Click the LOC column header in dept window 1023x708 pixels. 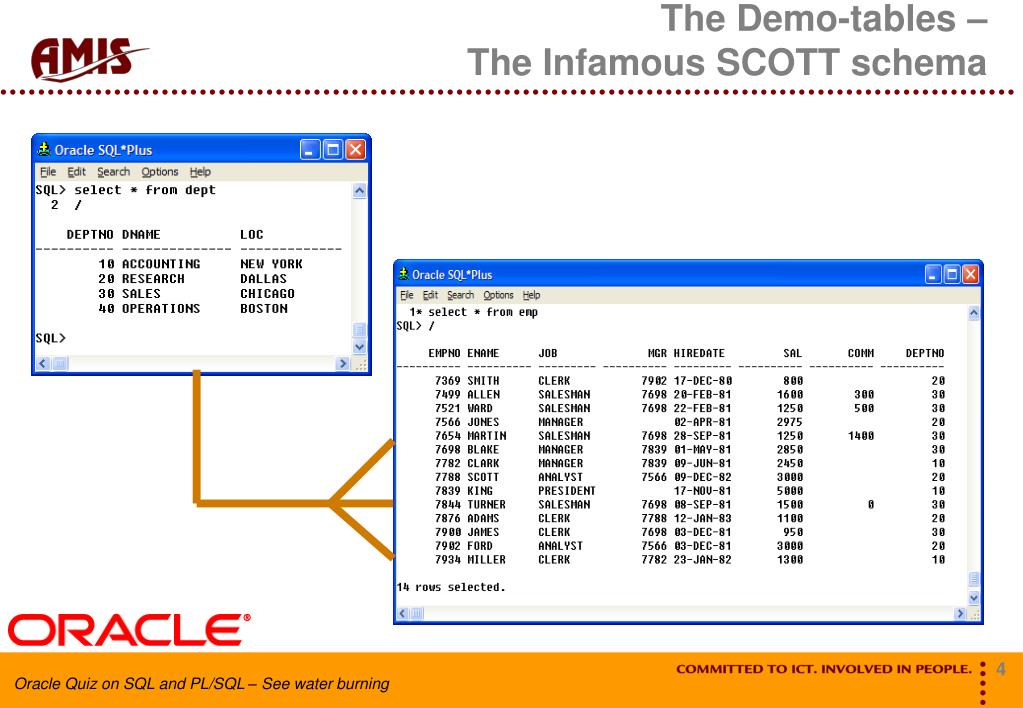[252, 234]
